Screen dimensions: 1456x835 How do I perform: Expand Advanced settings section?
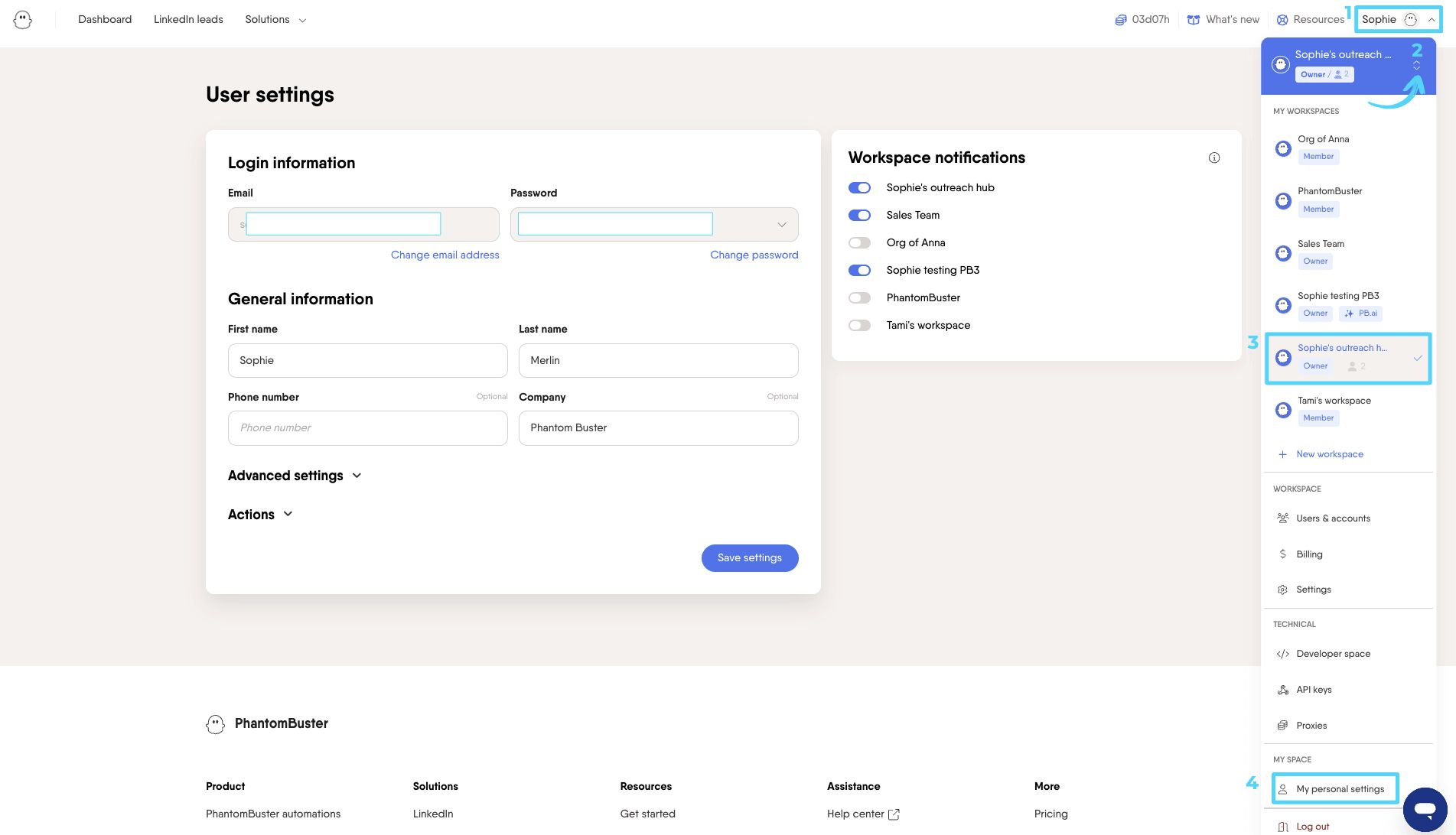point(295,476)
